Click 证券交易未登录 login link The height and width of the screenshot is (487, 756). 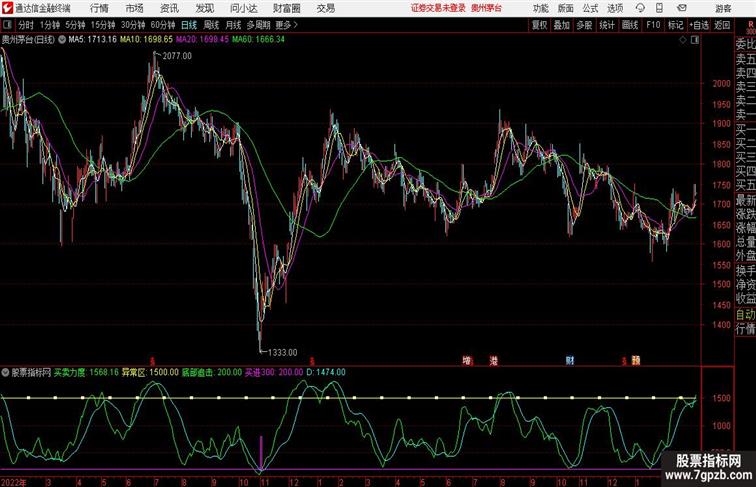point(438,8)
